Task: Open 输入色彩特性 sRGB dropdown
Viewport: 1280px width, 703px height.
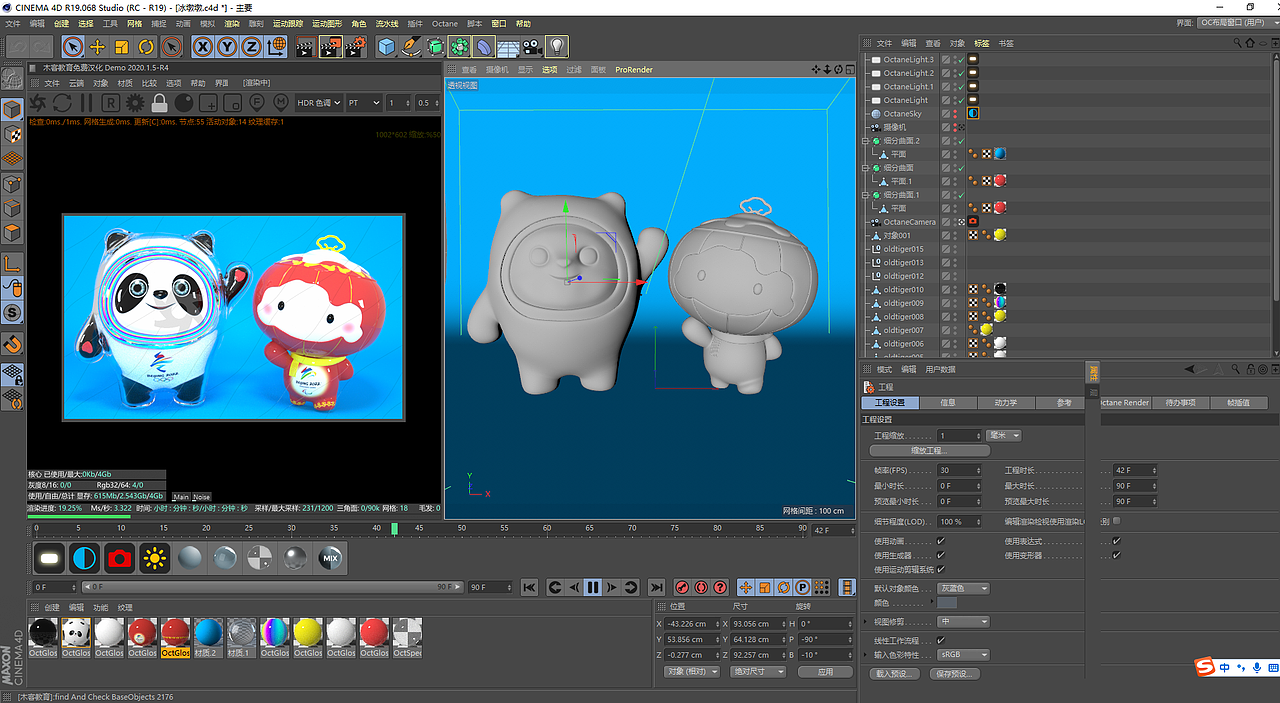Action: (x=964, y=655)
